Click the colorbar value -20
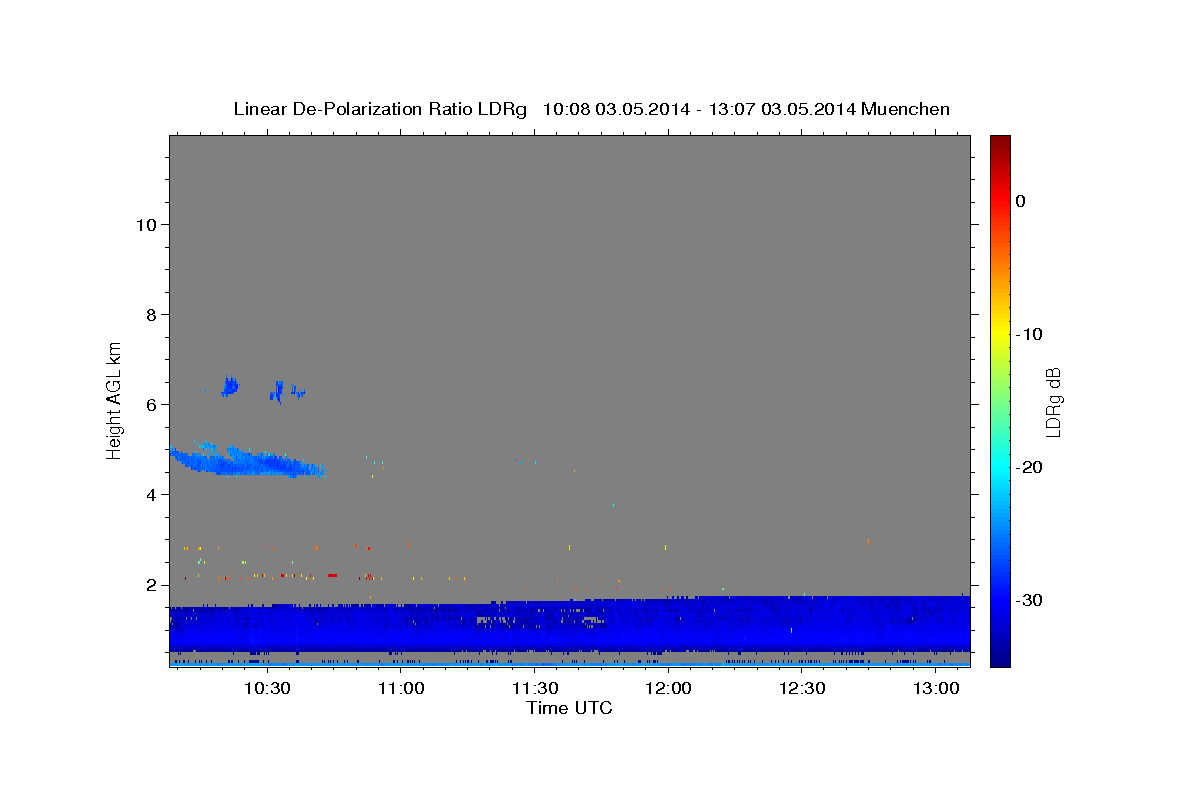The width and height of the screenshot is (1200, 800). pos(1030,467)
